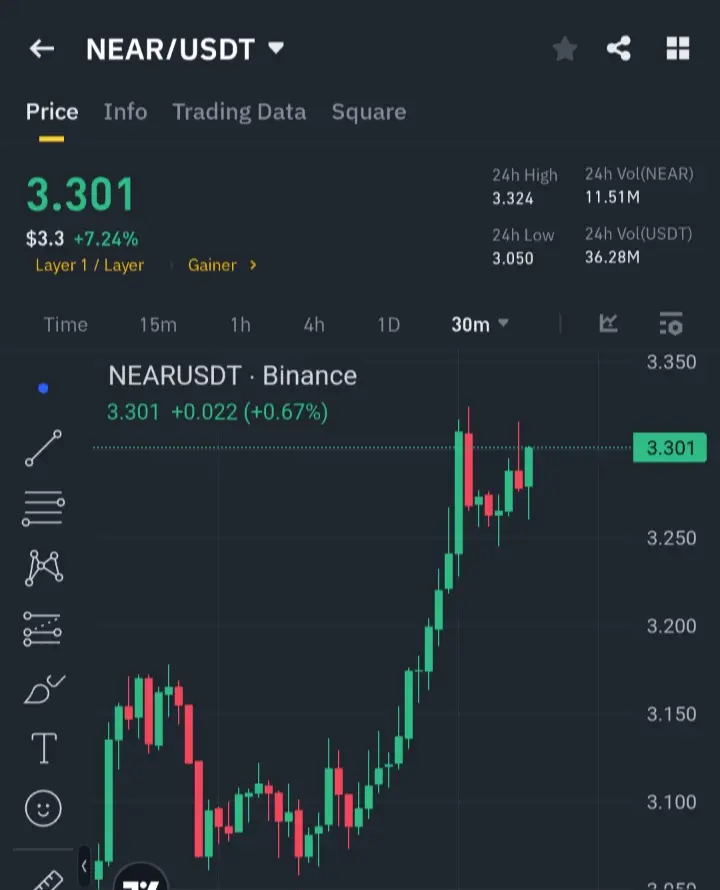Select the 1h chart interval
The image size is (720, 890).
(240, 325)
